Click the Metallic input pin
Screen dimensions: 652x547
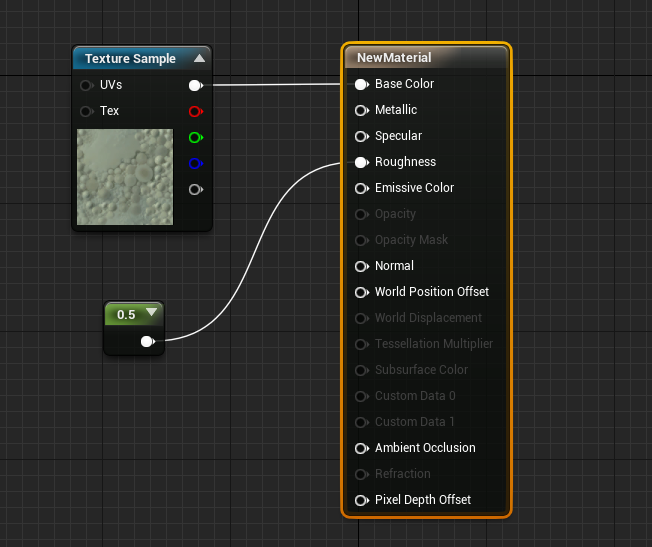pyautogui.click(x=362, y=110)
